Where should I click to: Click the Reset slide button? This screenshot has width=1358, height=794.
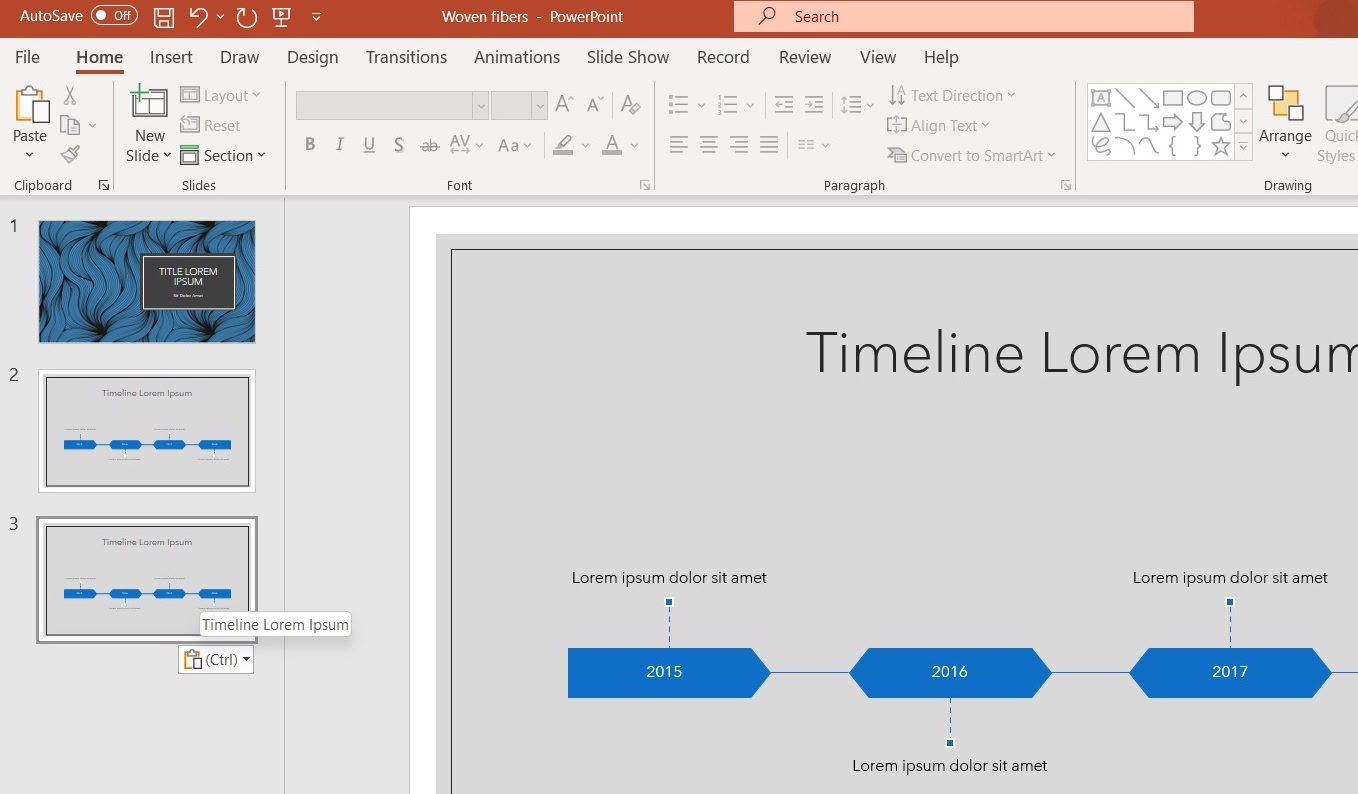pyautogui.click(x=211, y=125)
